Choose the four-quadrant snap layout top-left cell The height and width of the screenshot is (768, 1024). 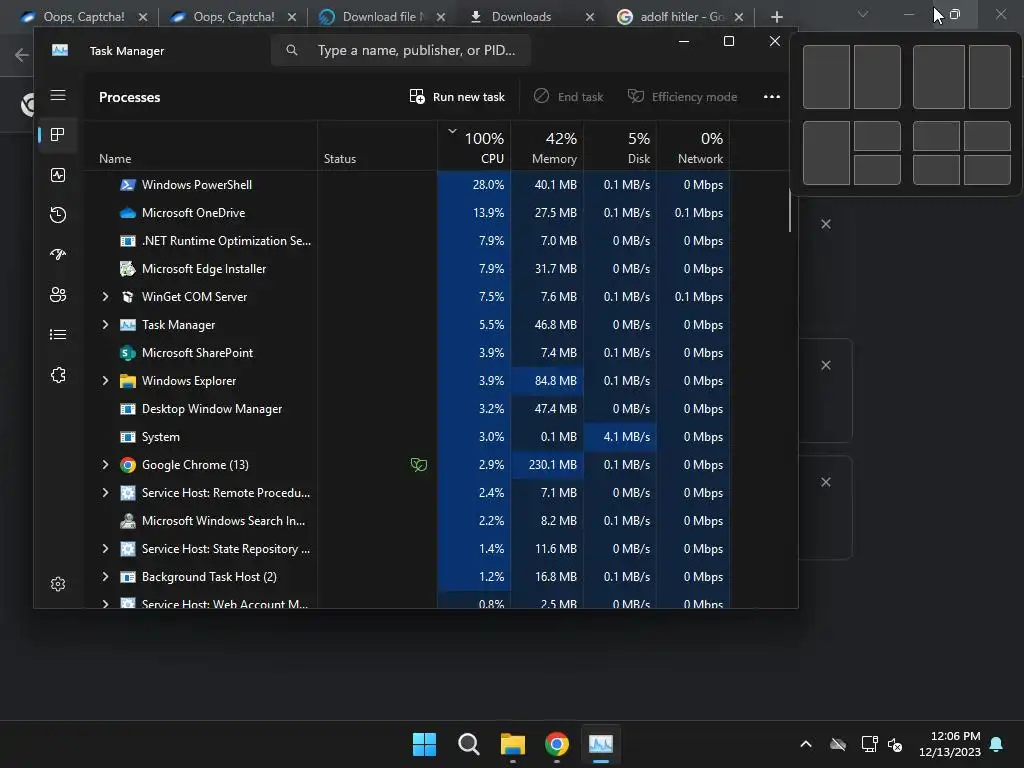click(936, 136)
